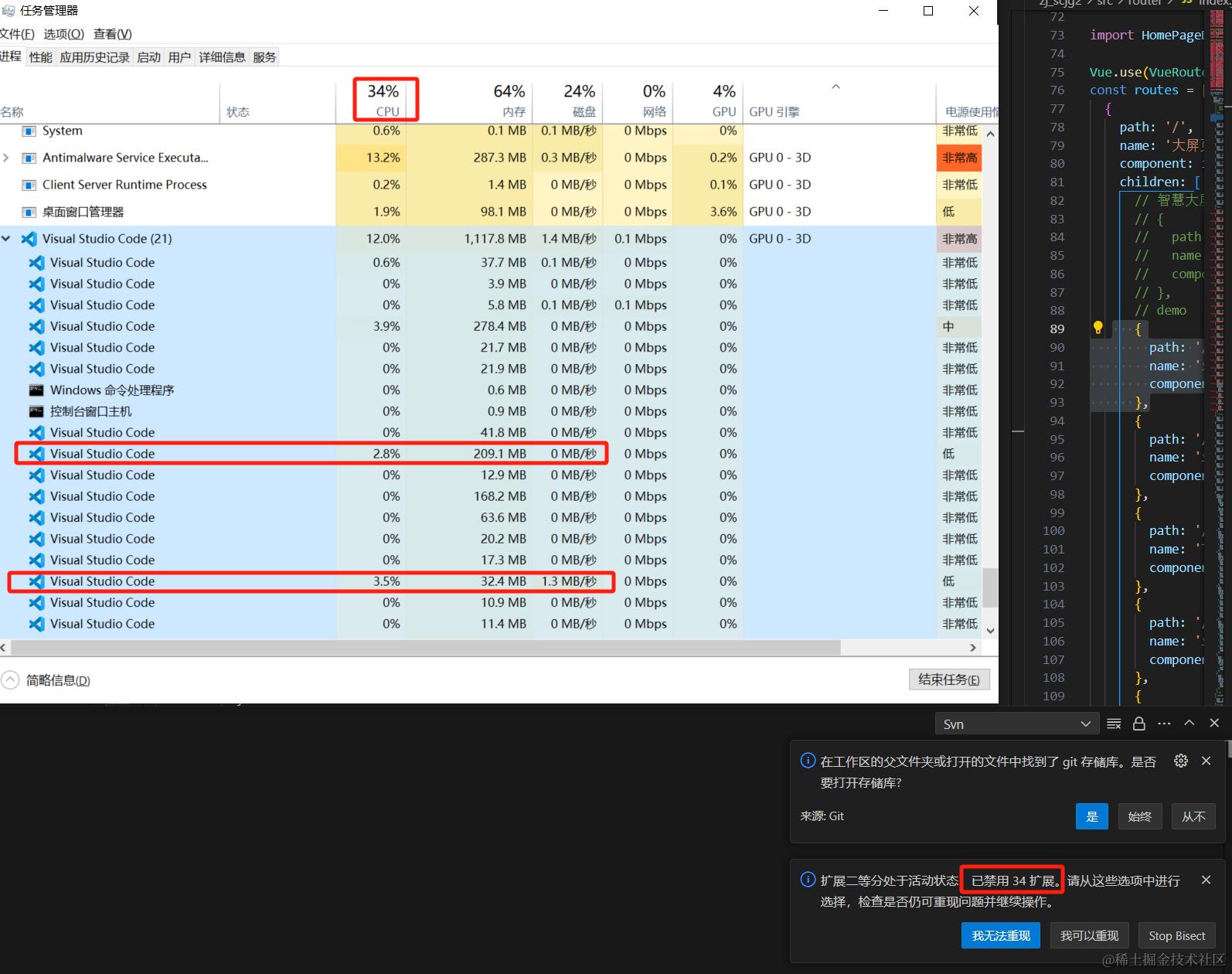The image size is (1232, 974).
Task: Collapse details with the 简略信息 arrow
Action: pos(10,680)
